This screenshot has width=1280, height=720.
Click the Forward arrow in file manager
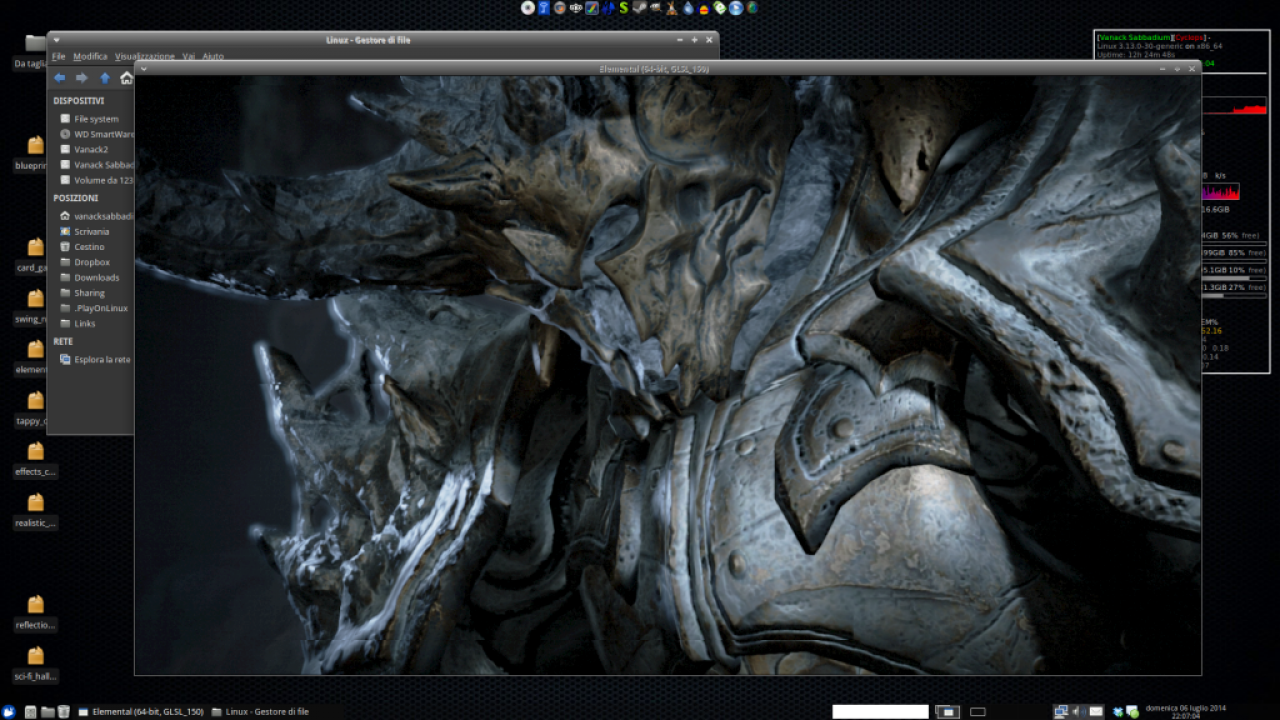point(82,78)
